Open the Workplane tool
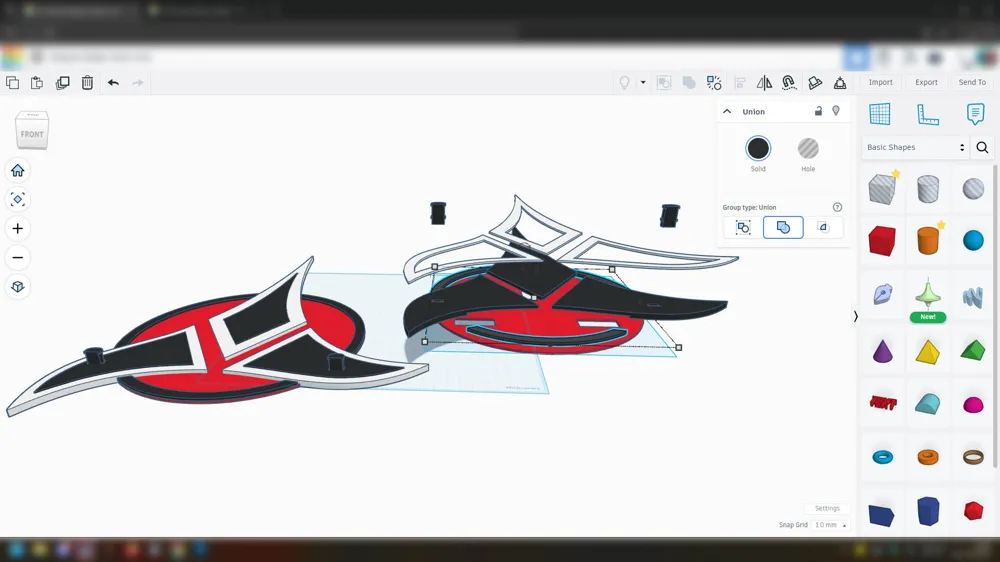Viewport: 1000px width, 562px height. [x=880, y=114]
